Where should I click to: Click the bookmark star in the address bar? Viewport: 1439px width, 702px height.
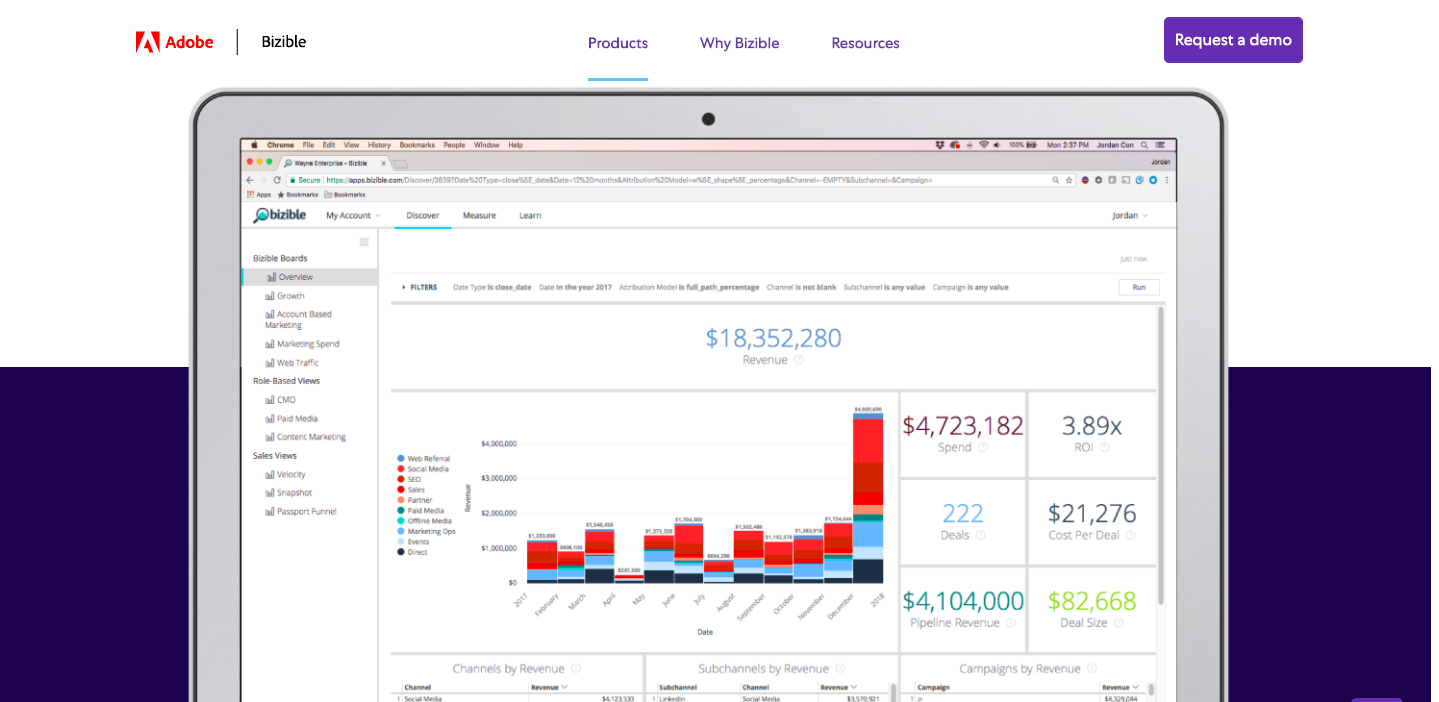1069,180
